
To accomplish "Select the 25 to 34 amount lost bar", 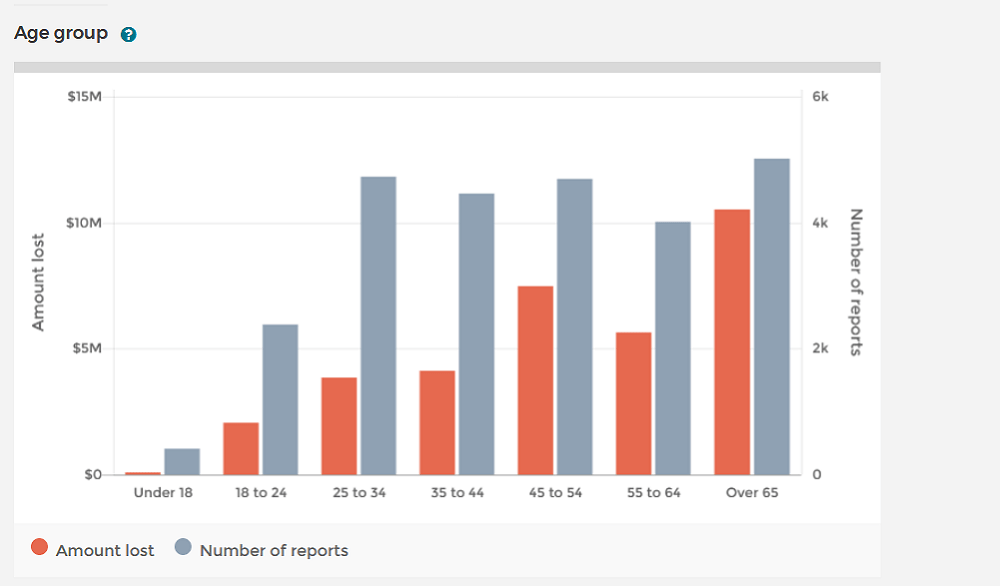I will click(339, 426).
